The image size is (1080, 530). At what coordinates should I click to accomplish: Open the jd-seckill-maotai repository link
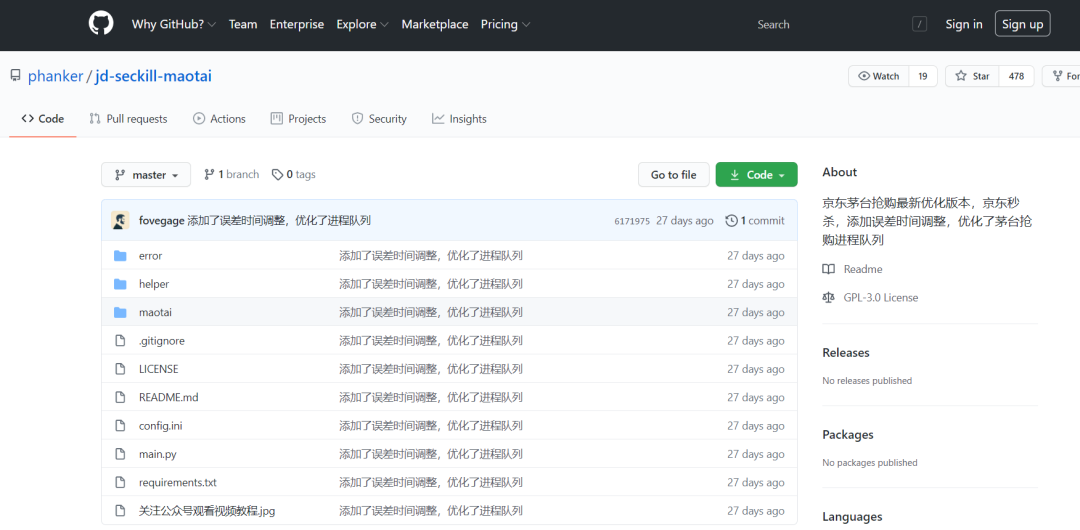(153, 76)
